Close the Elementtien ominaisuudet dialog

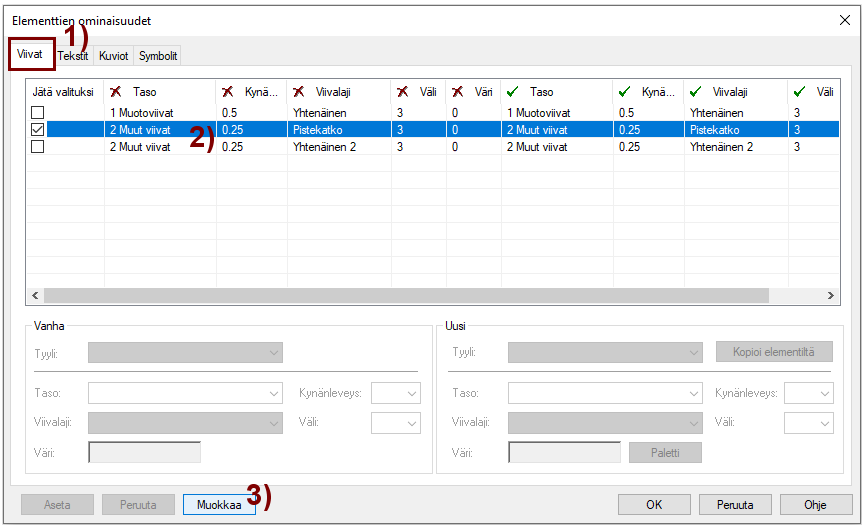point(843,20)
